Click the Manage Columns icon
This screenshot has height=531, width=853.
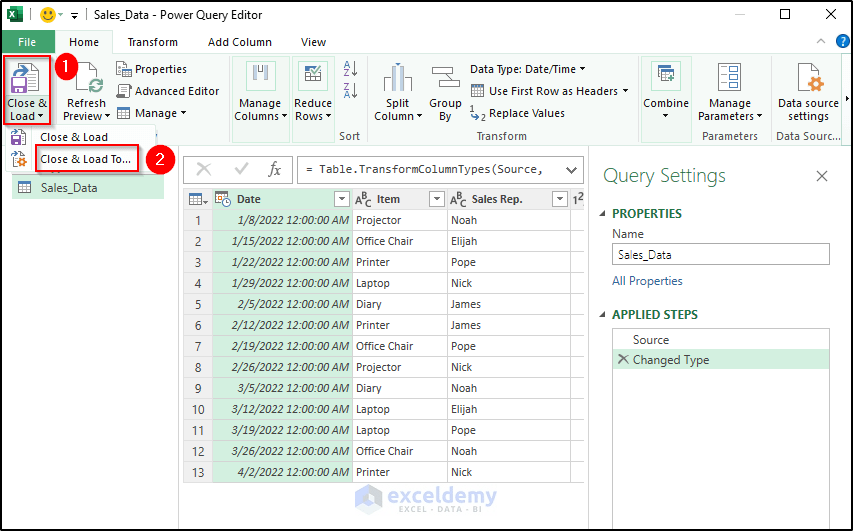click(260, 77)
